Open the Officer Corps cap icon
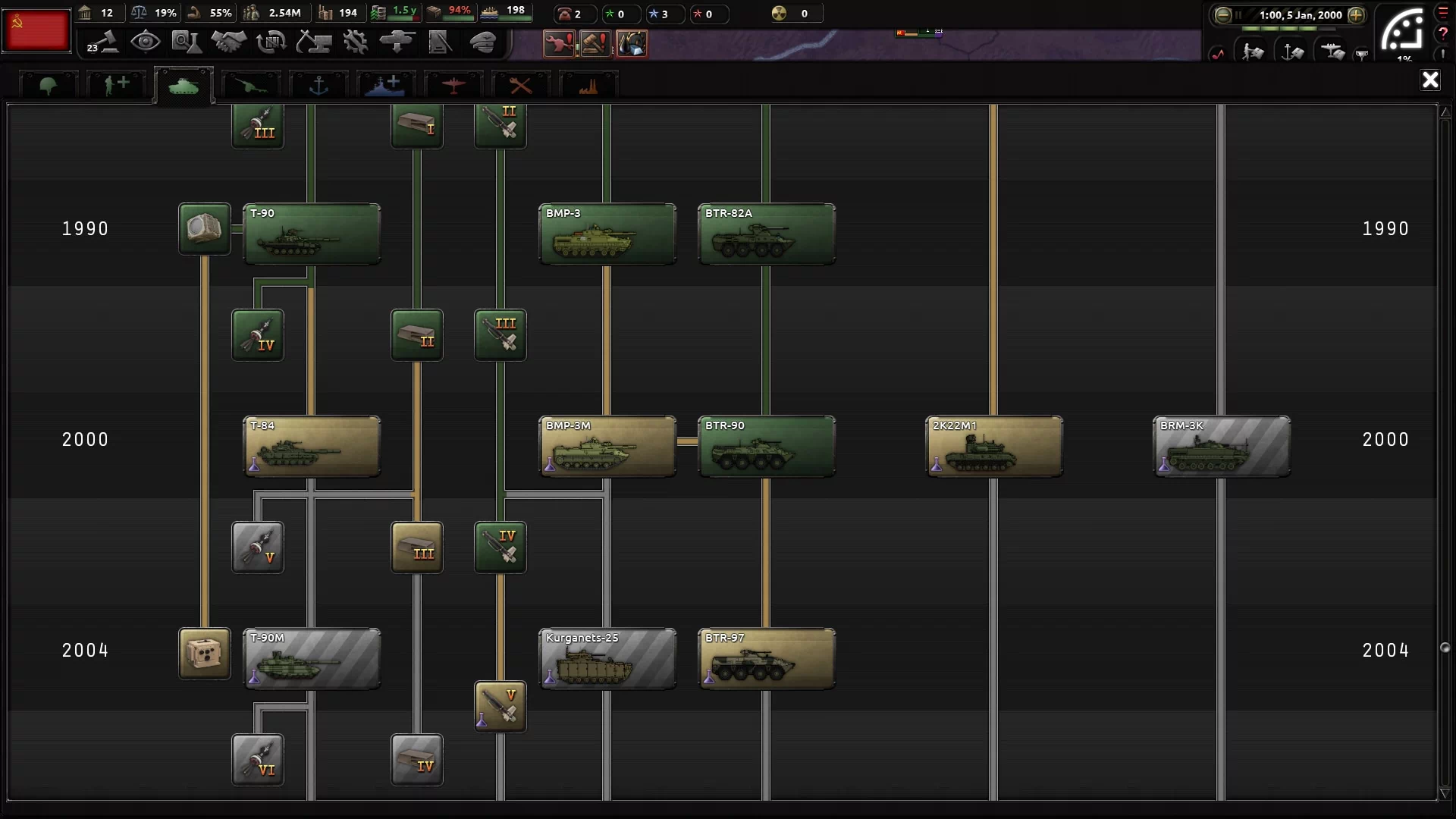 [x=483, y=42]
